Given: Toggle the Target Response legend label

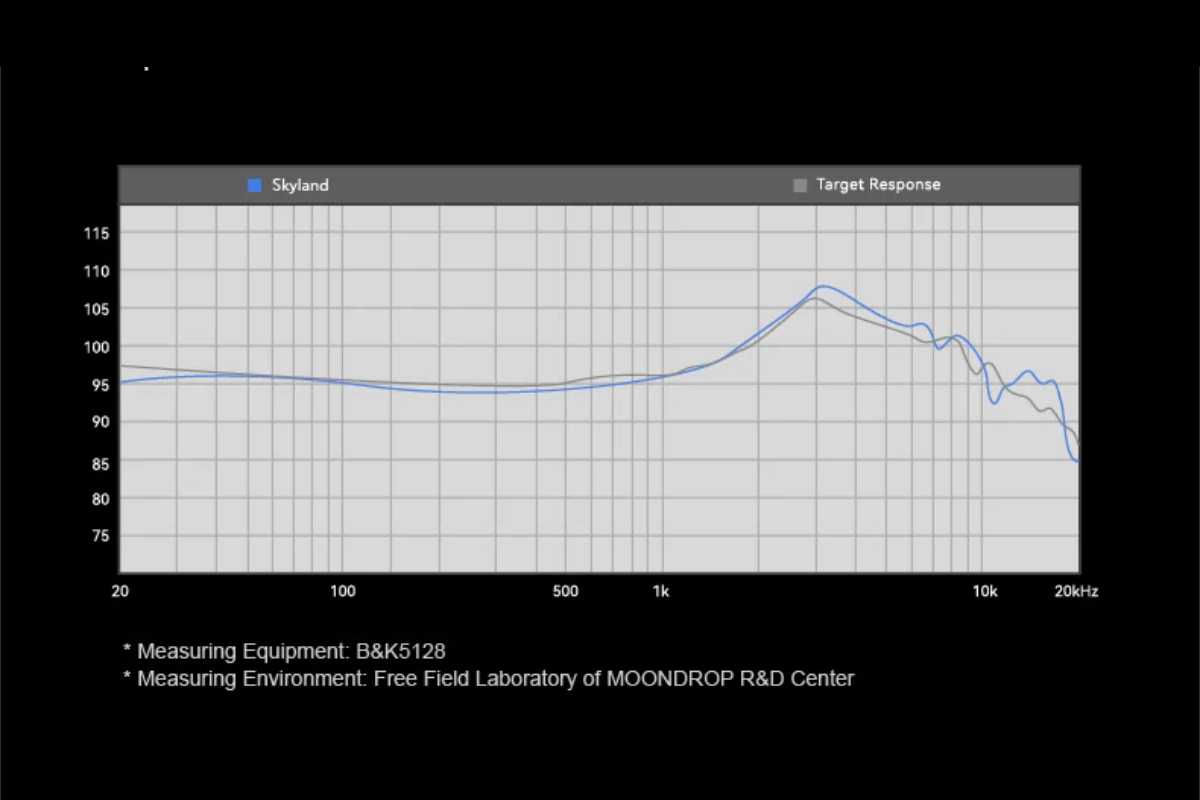Looking at the screenshot, I should 878,185.
